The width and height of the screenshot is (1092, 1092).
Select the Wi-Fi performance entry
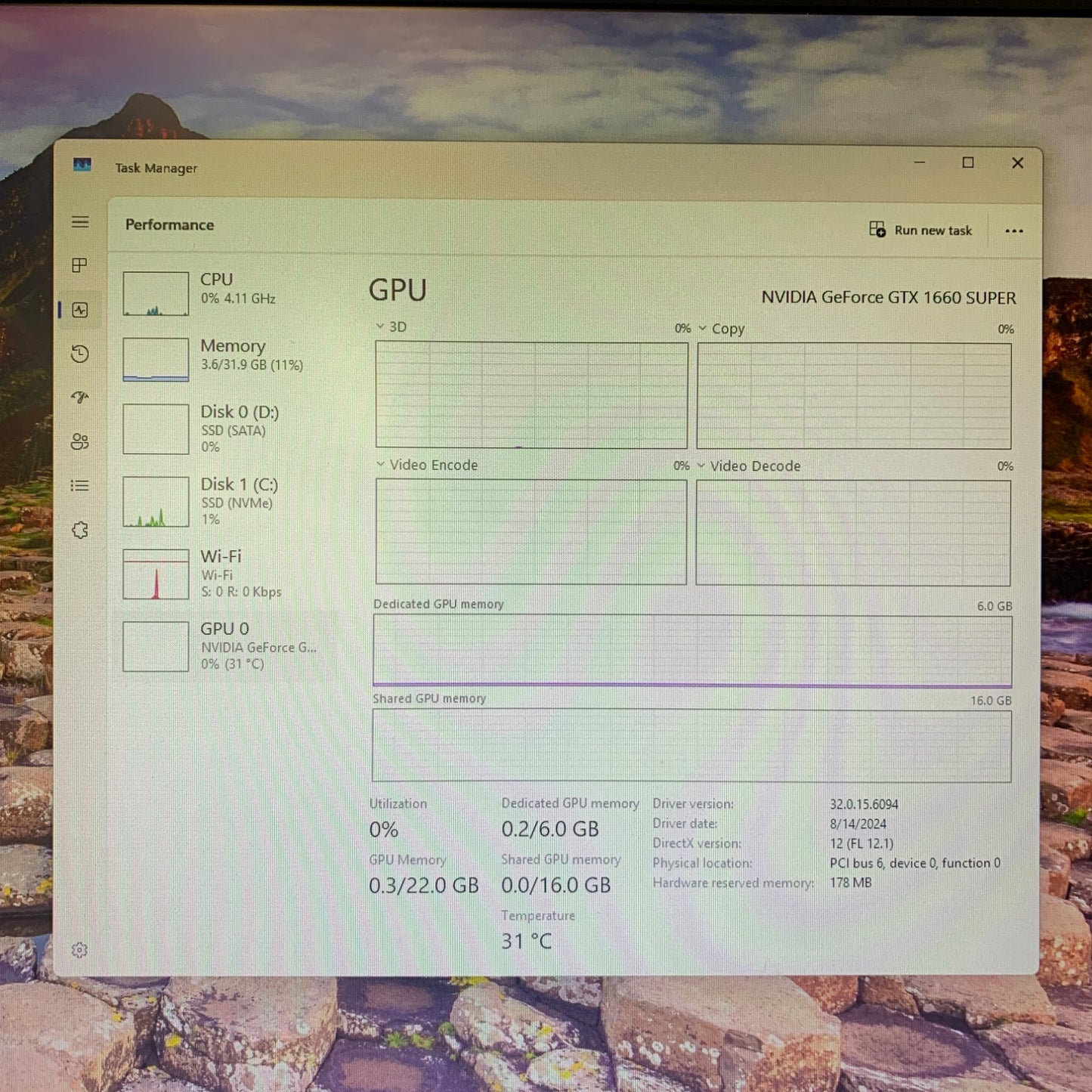[227, 574]
